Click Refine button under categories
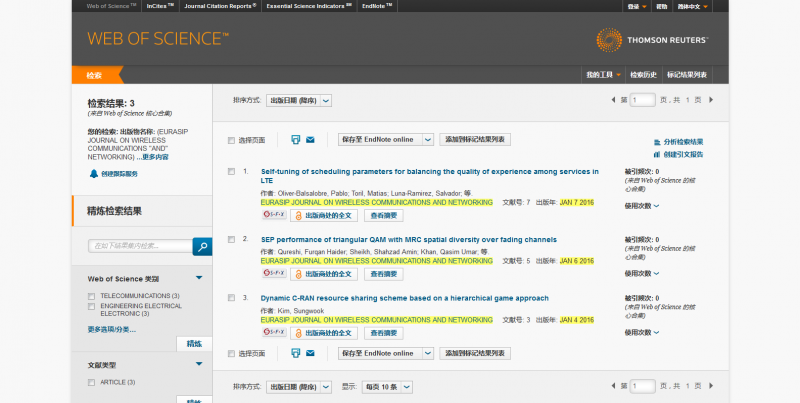 pyautogui.click(x=194, y=344)
